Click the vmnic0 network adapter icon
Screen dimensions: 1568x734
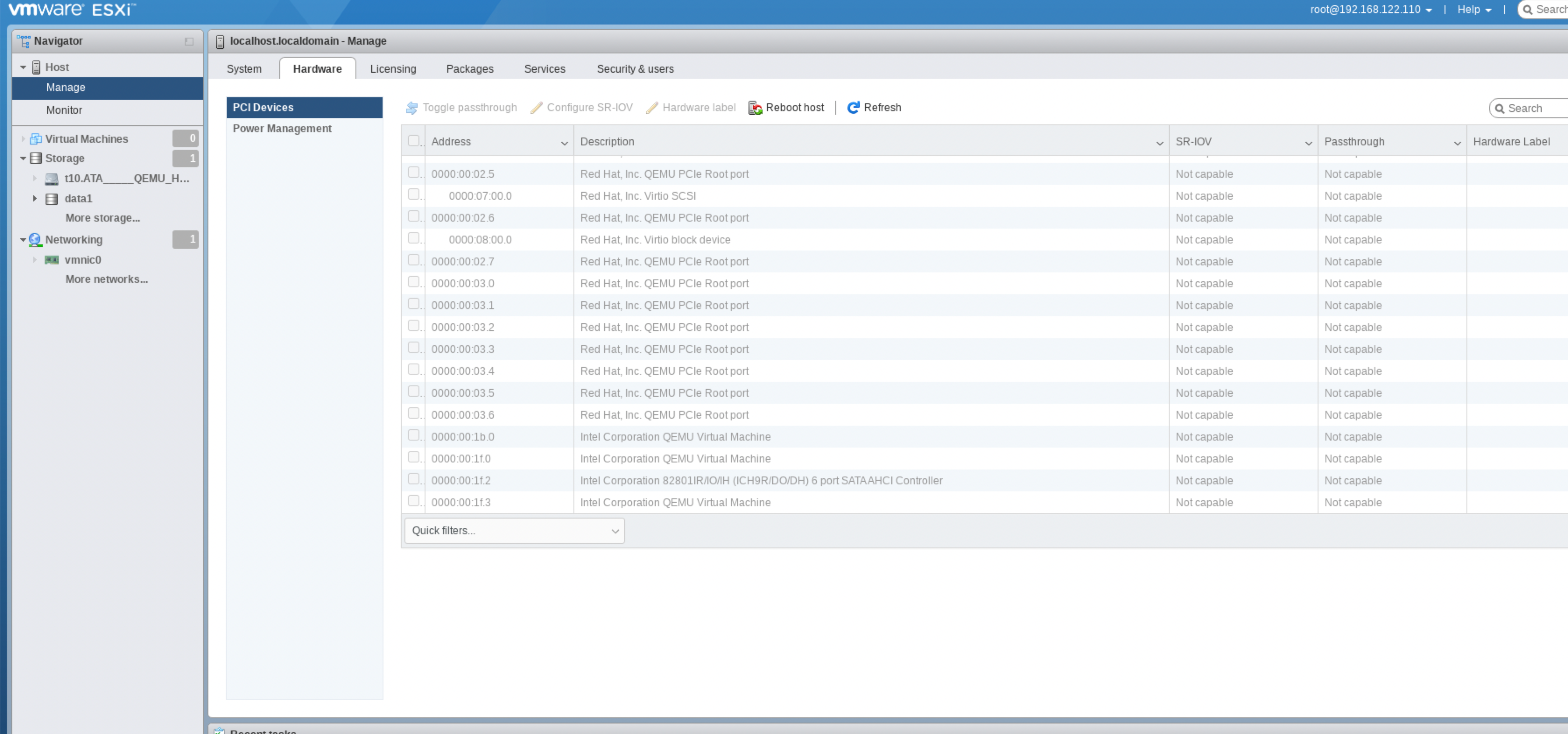(52, 260)
